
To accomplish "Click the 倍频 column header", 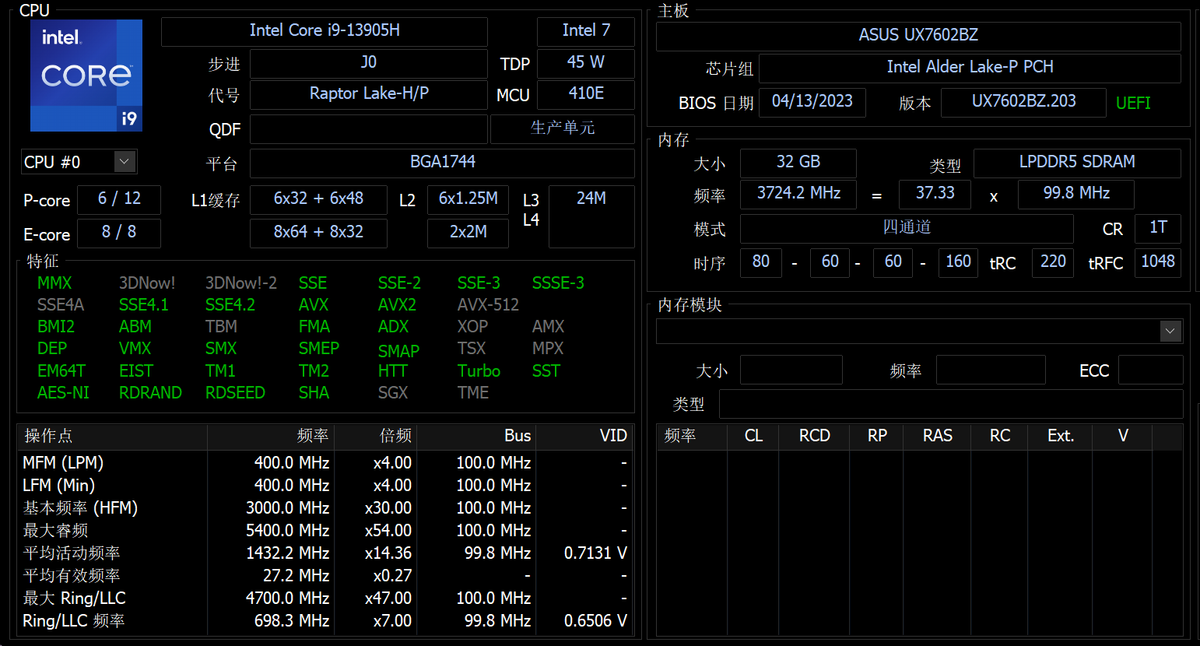I will pyautogui.click(x=375, y=436).
